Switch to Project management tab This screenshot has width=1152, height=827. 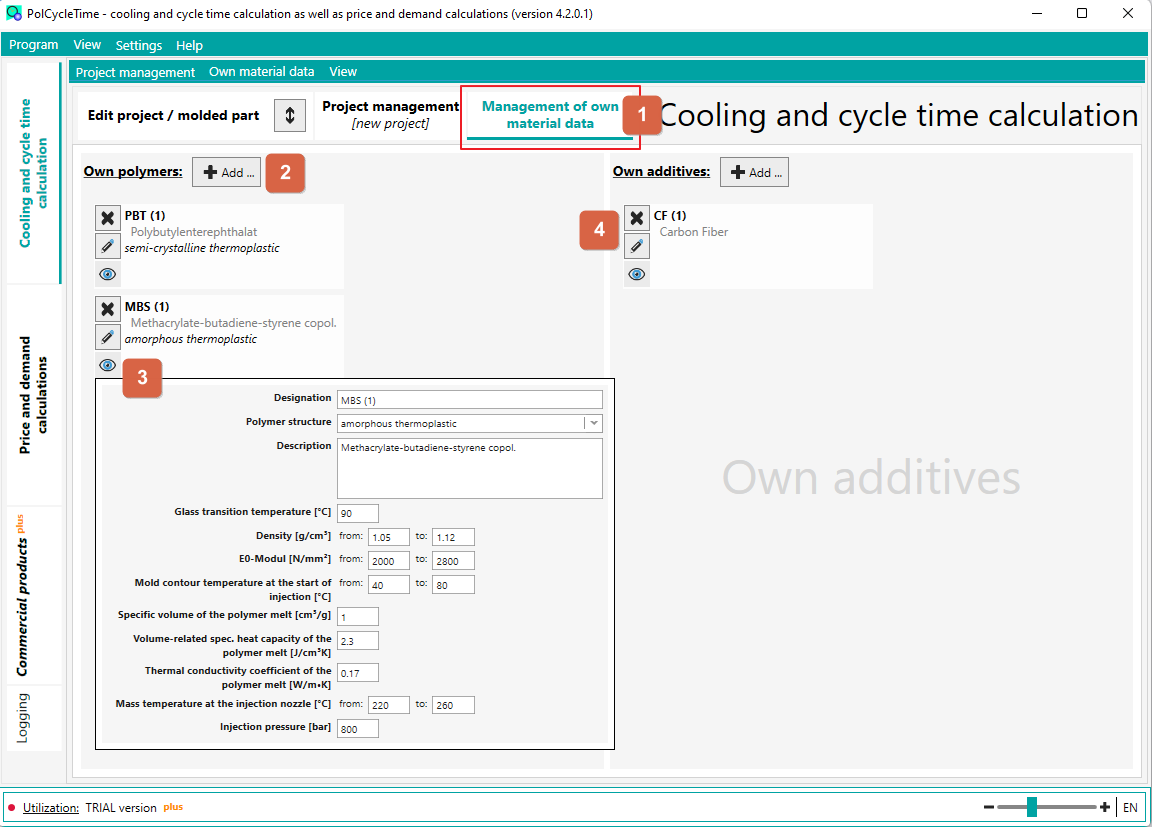(390, 115)
